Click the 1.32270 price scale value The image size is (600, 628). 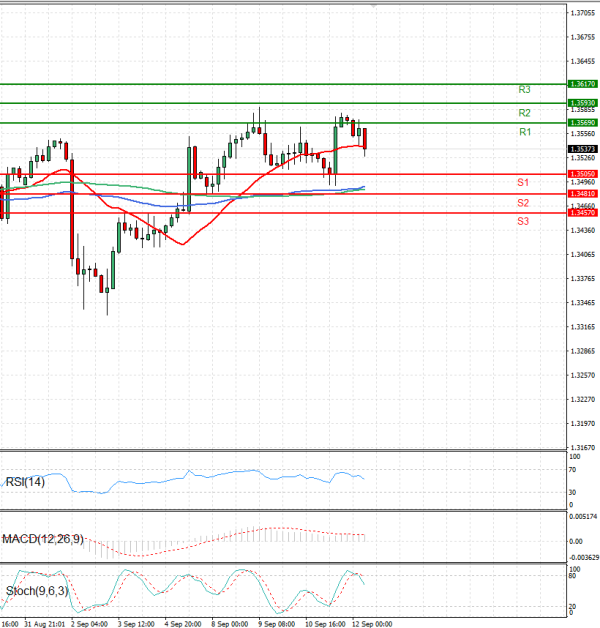(x=583, y=399)
